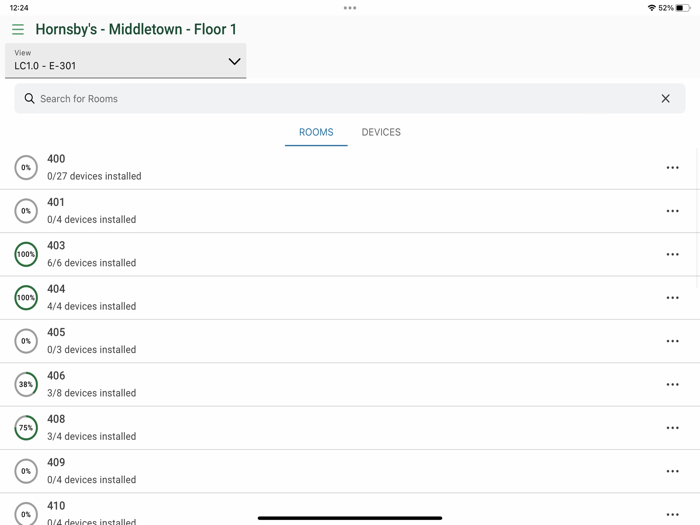Select '0/3 devices installed' text

[92, 350]
